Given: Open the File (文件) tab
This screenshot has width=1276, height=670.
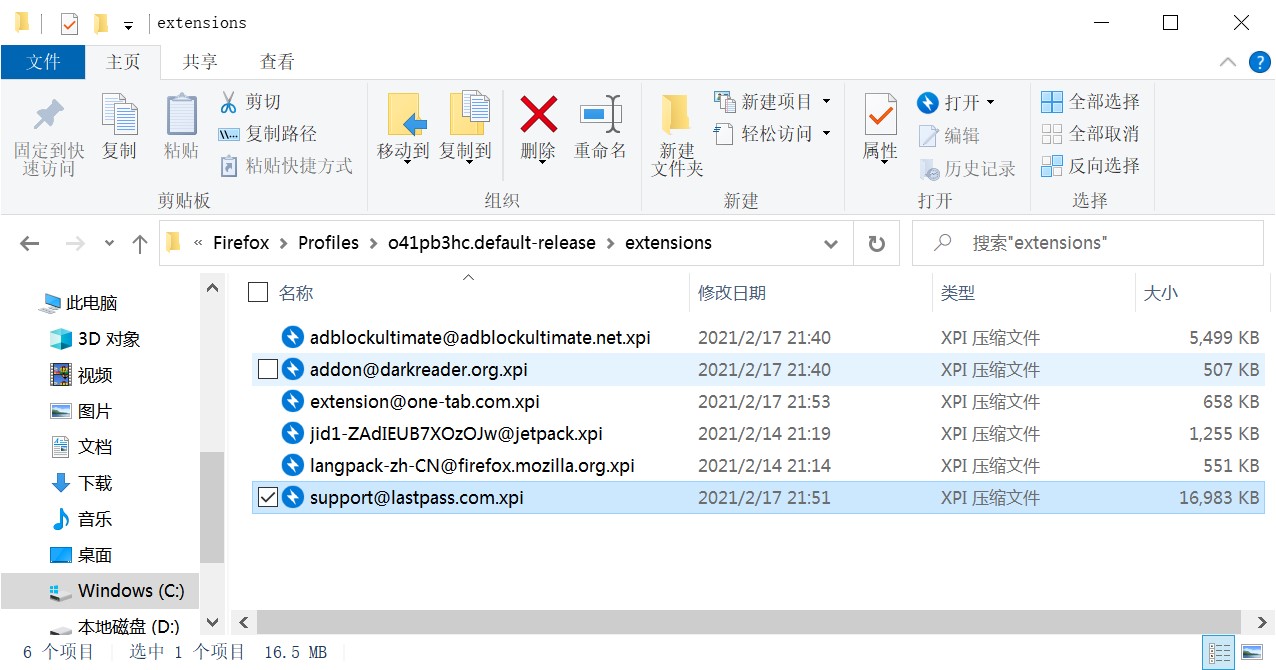Looking at the screenshot, I should pyautogui.click(x=43, y=62).
